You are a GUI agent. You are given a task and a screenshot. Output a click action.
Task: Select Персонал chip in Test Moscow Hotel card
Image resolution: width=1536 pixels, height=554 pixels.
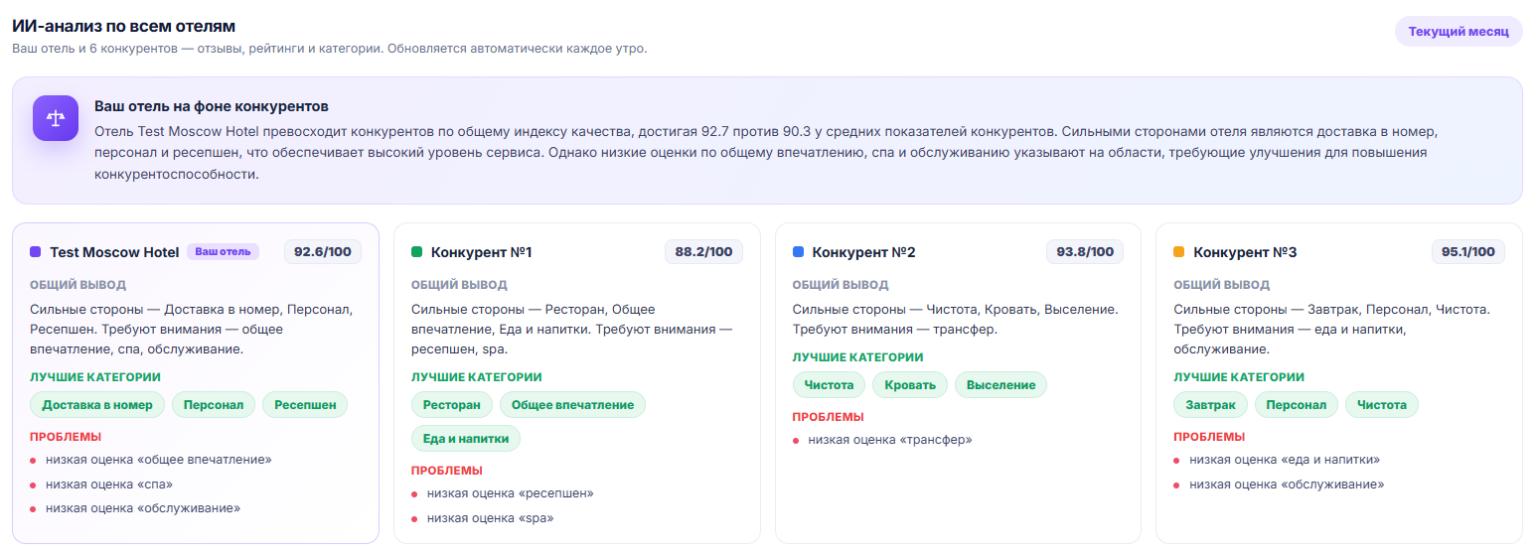point(214,405)
